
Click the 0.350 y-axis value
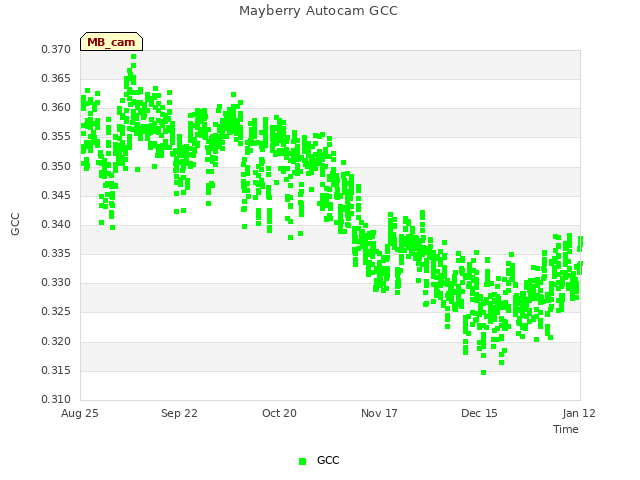56,166
